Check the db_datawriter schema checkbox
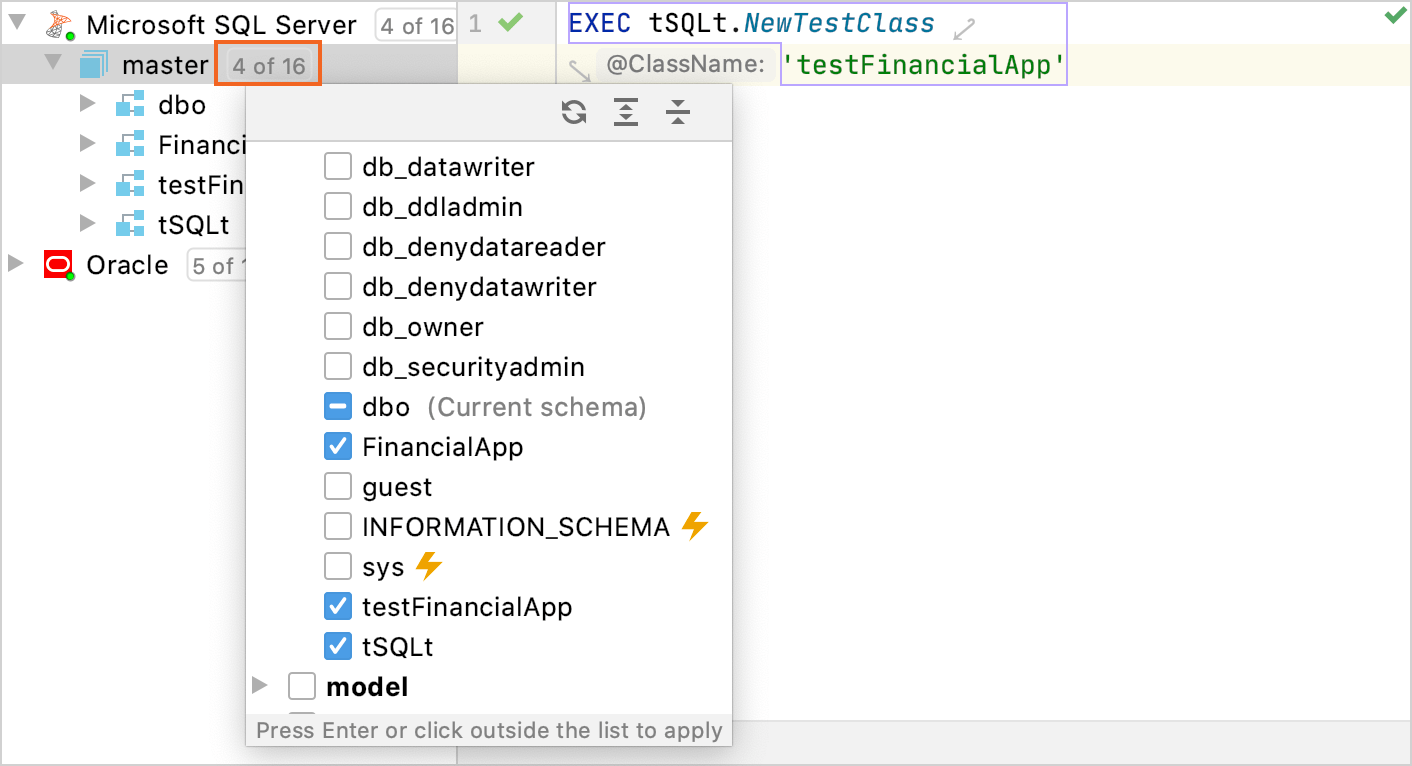This screenshot has width=1412, height=766. coord(338,166)
